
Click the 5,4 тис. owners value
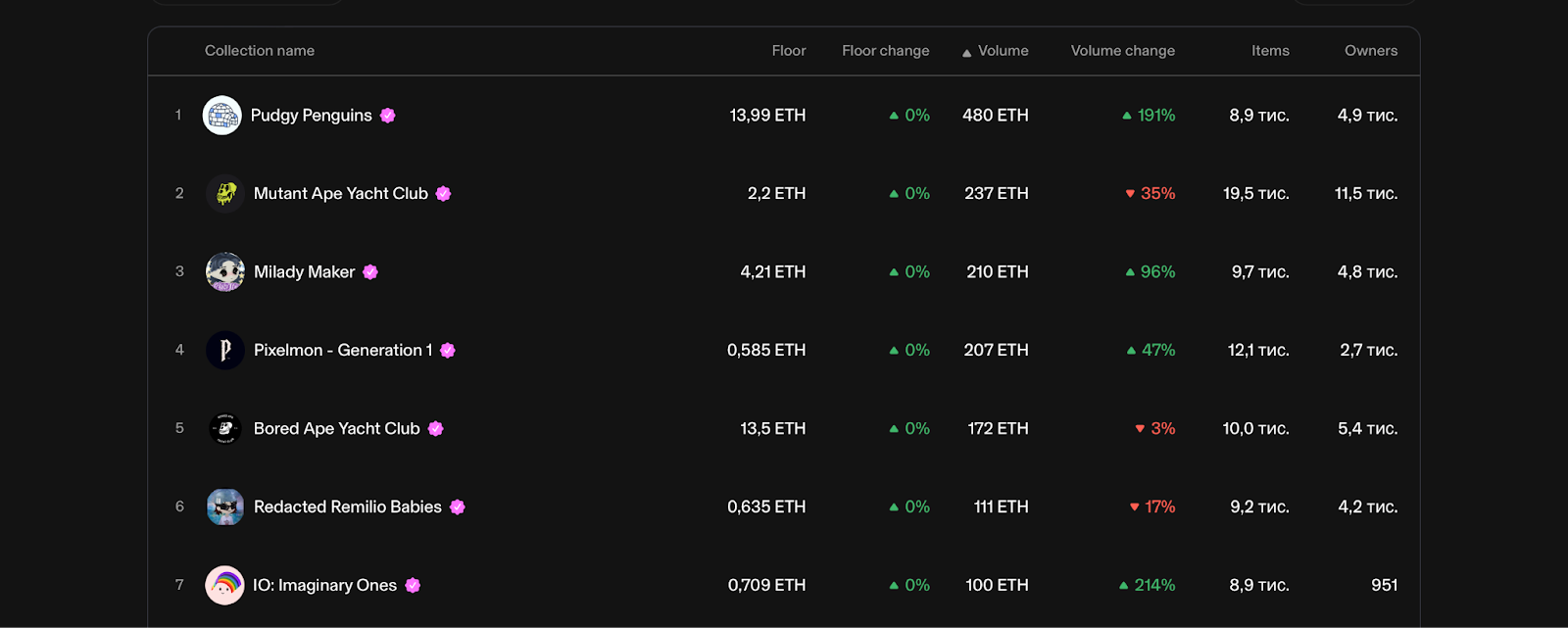[x=1368, y=429]
